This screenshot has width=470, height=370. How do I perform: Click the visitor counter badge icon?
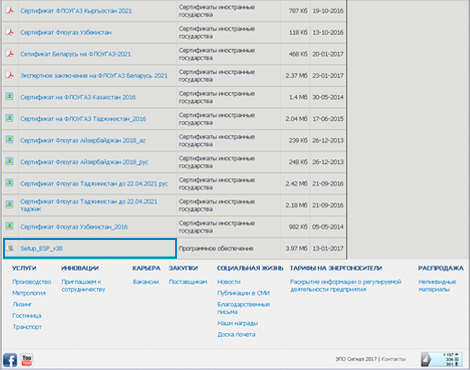pos(441,359)
